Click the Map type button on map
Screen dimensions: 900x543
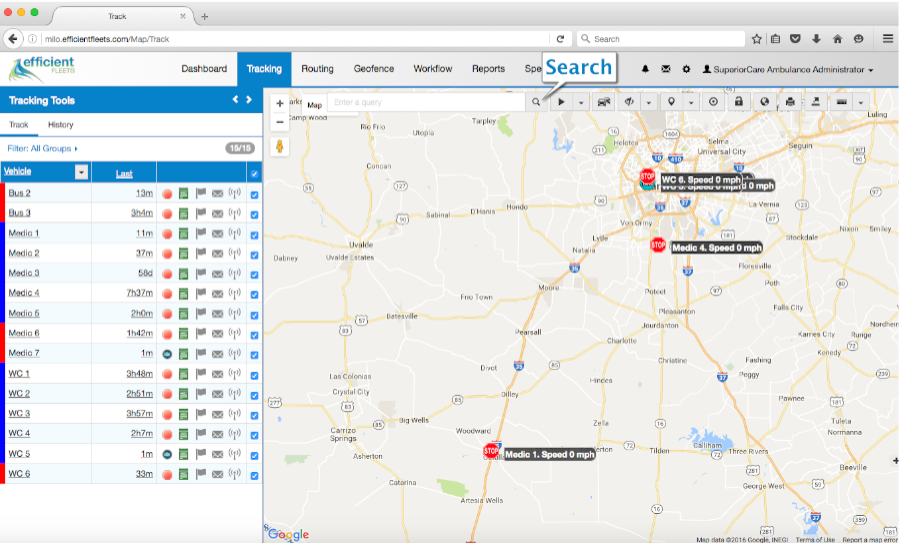pos(314,105)
